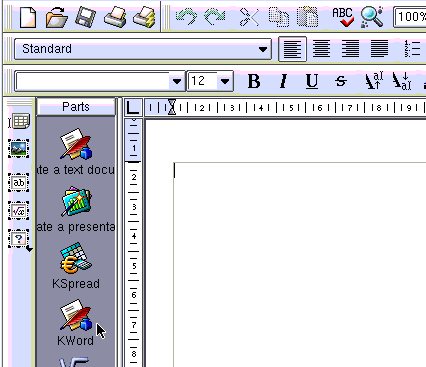Select the KSpread part
This screenshot has width=426, height=367.
76,266
